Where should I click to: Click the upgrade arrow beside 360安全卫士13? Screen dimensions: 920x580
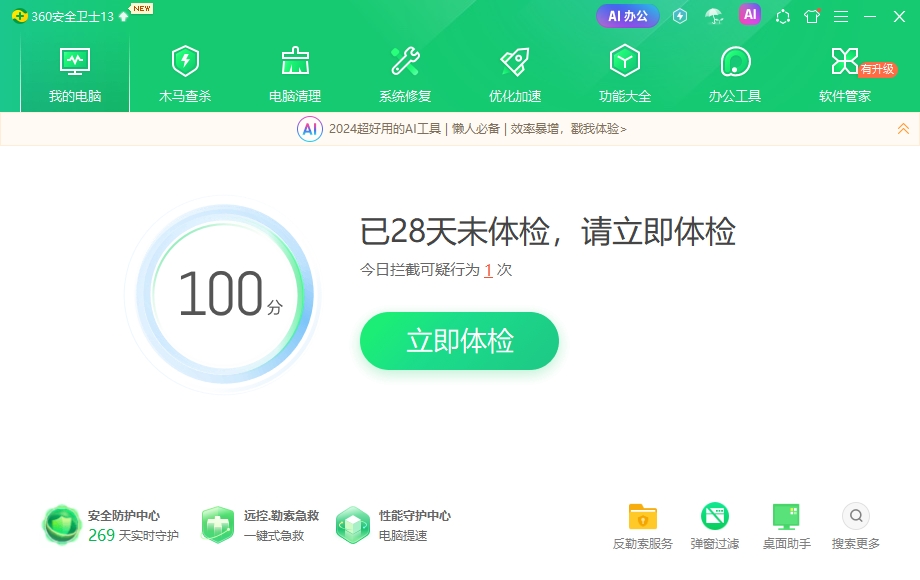pyautogui.click(x=123, y=16)
